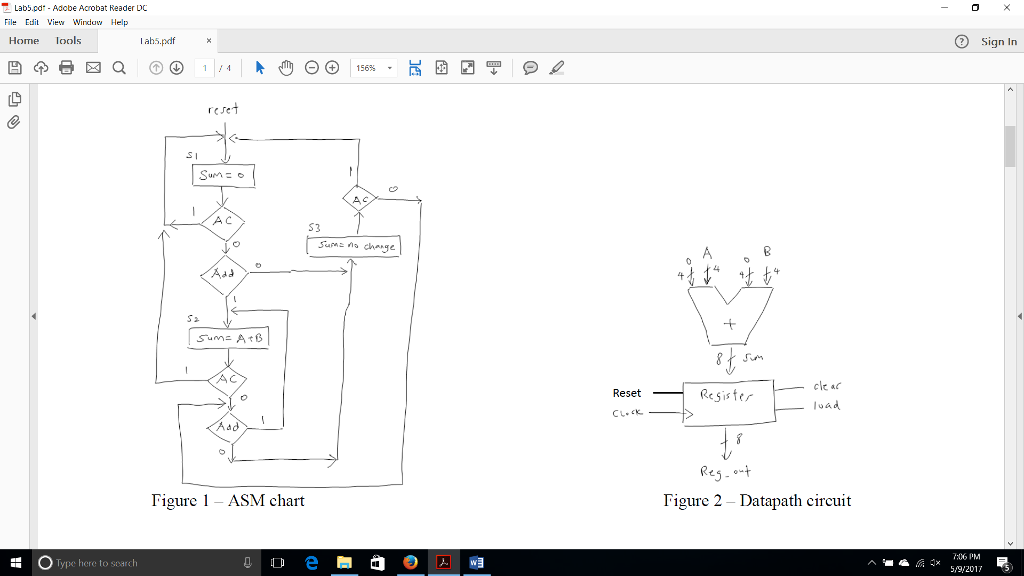This screenshot has width=1024, height=576.
Task: Activate the text Selection tool arrow
Action: [259, 68]
